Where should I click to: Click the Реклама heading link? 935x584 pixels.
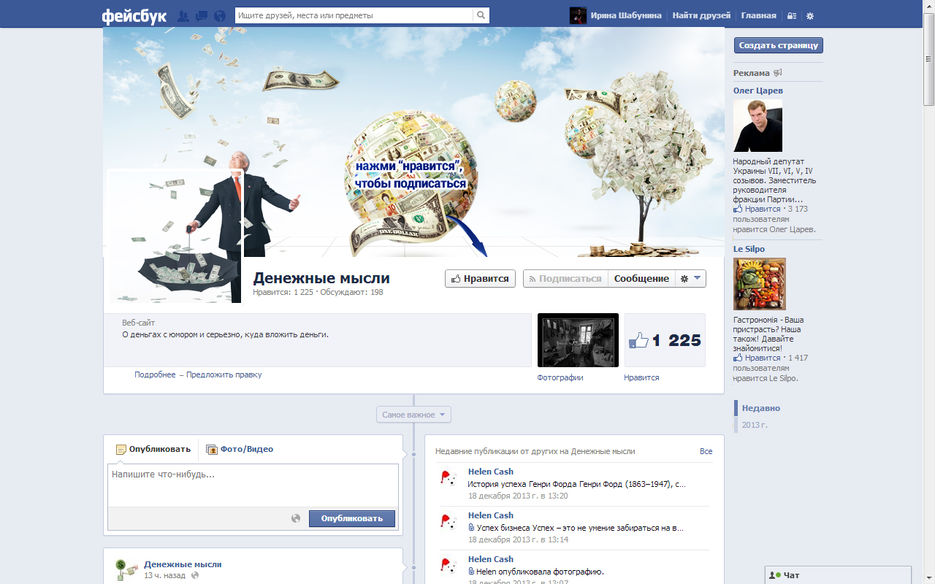(751, 73)
